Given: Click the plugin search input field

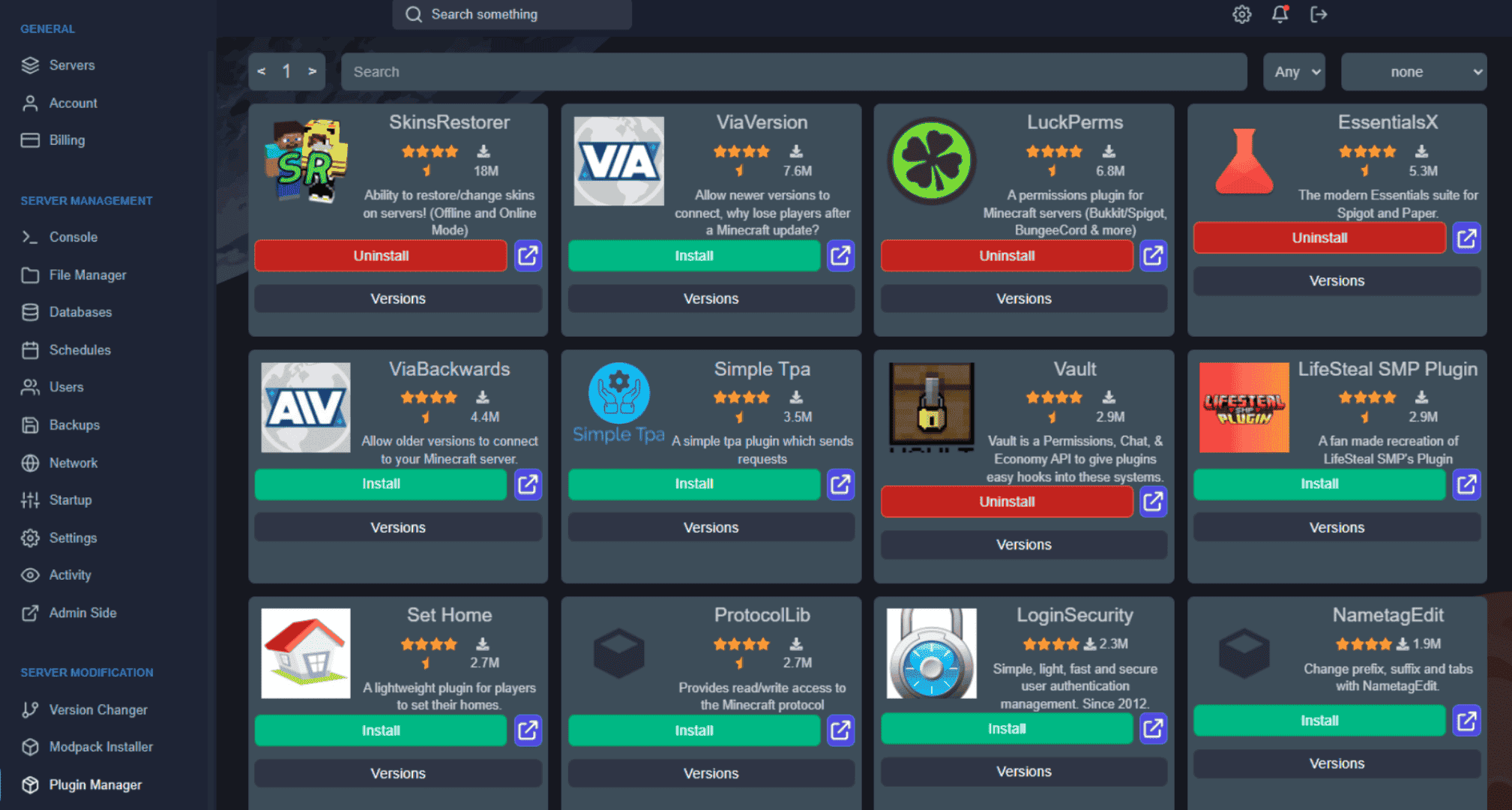Looking at the screenshot, I should [795, 71].
